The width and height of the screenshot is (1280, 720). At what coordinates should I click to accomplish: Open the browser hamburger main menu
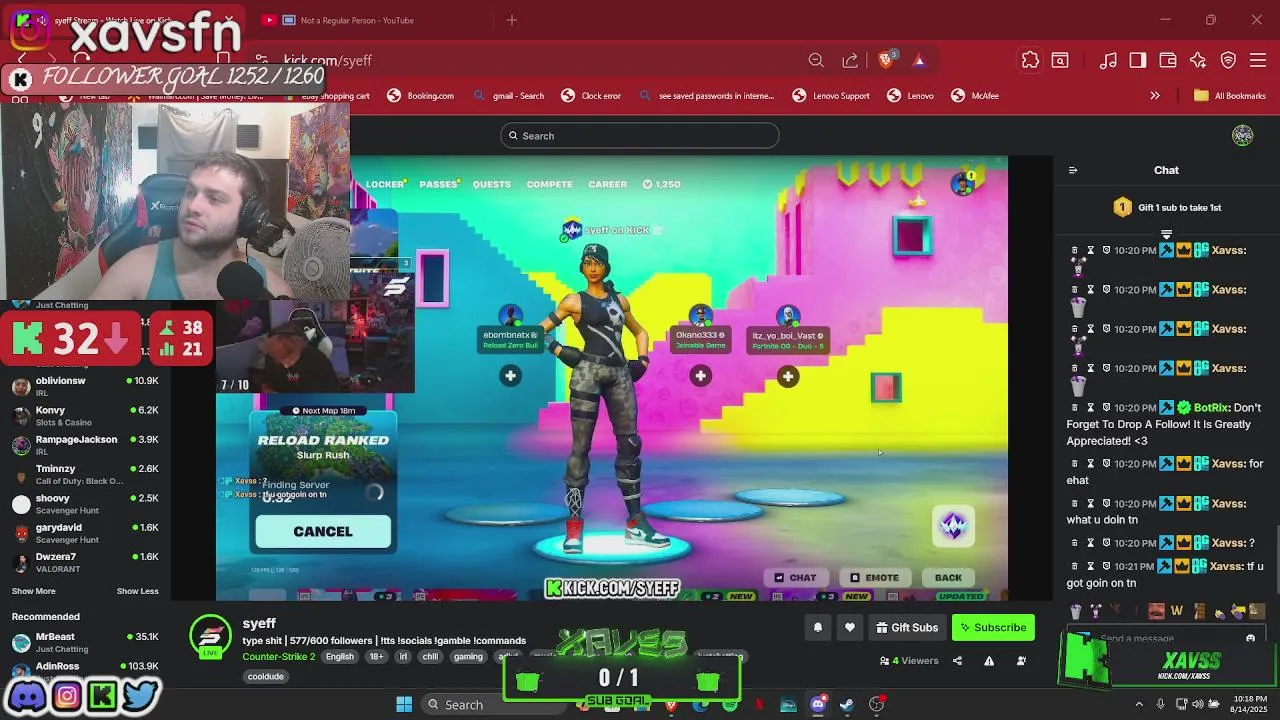1259,61
